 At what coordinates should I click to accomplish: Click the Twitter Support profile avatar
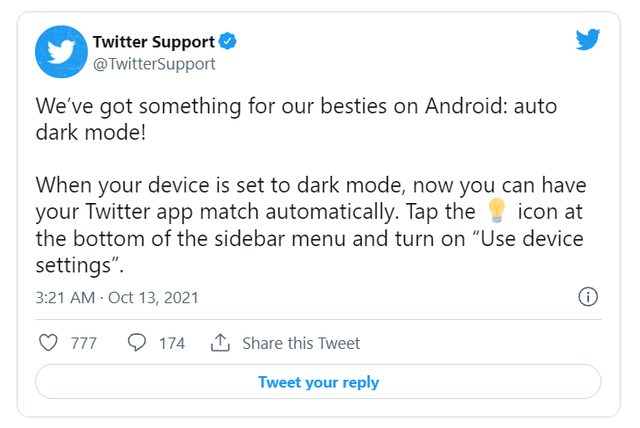(x=61, y=52)
